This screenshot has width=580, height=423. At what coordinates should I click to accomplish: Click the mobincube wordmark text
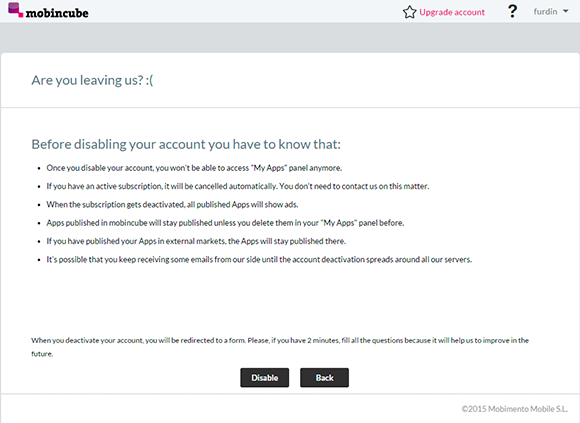click(x=57, y=13)
